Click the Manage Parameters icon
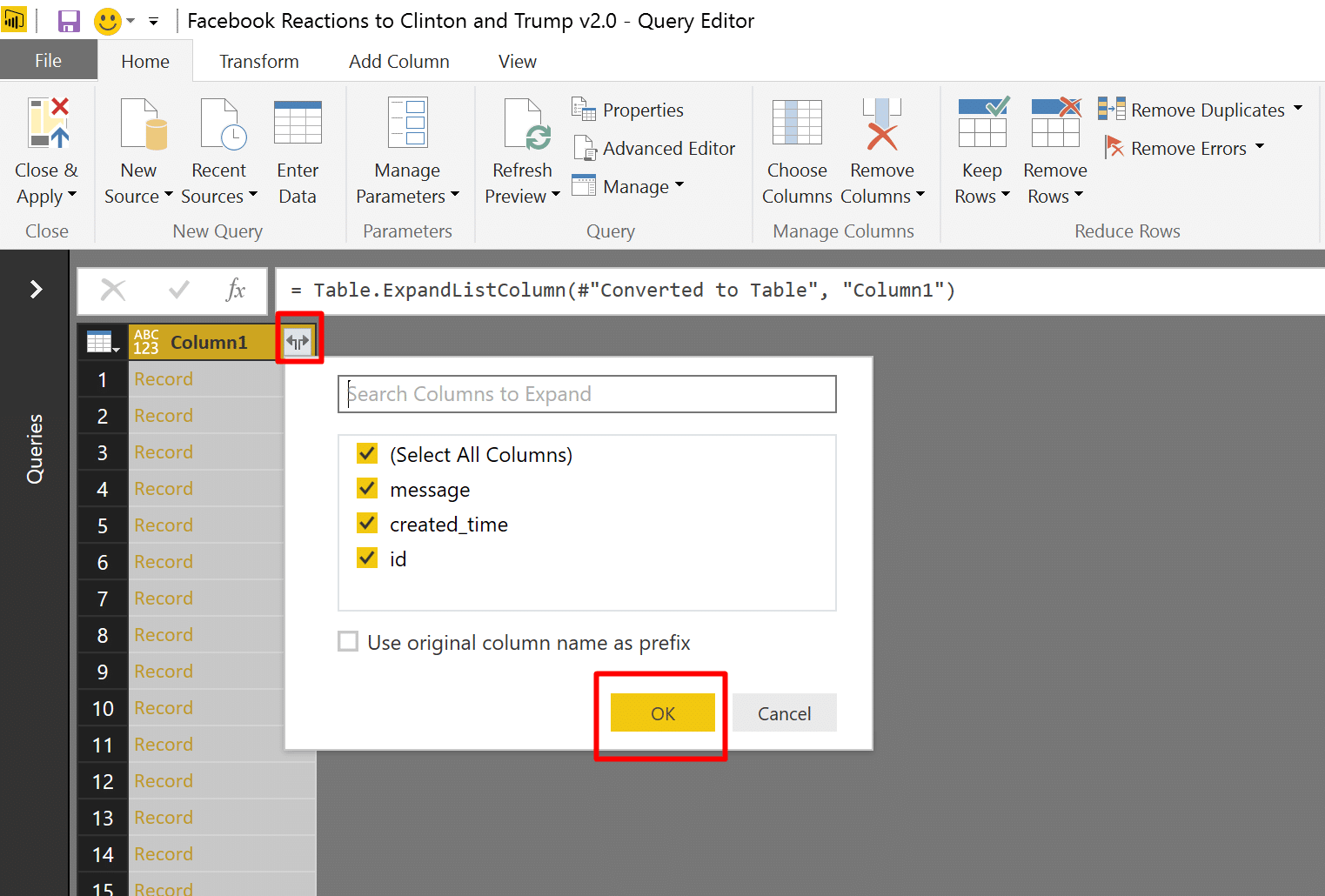 pyautogui.click(x=407, y=123)
